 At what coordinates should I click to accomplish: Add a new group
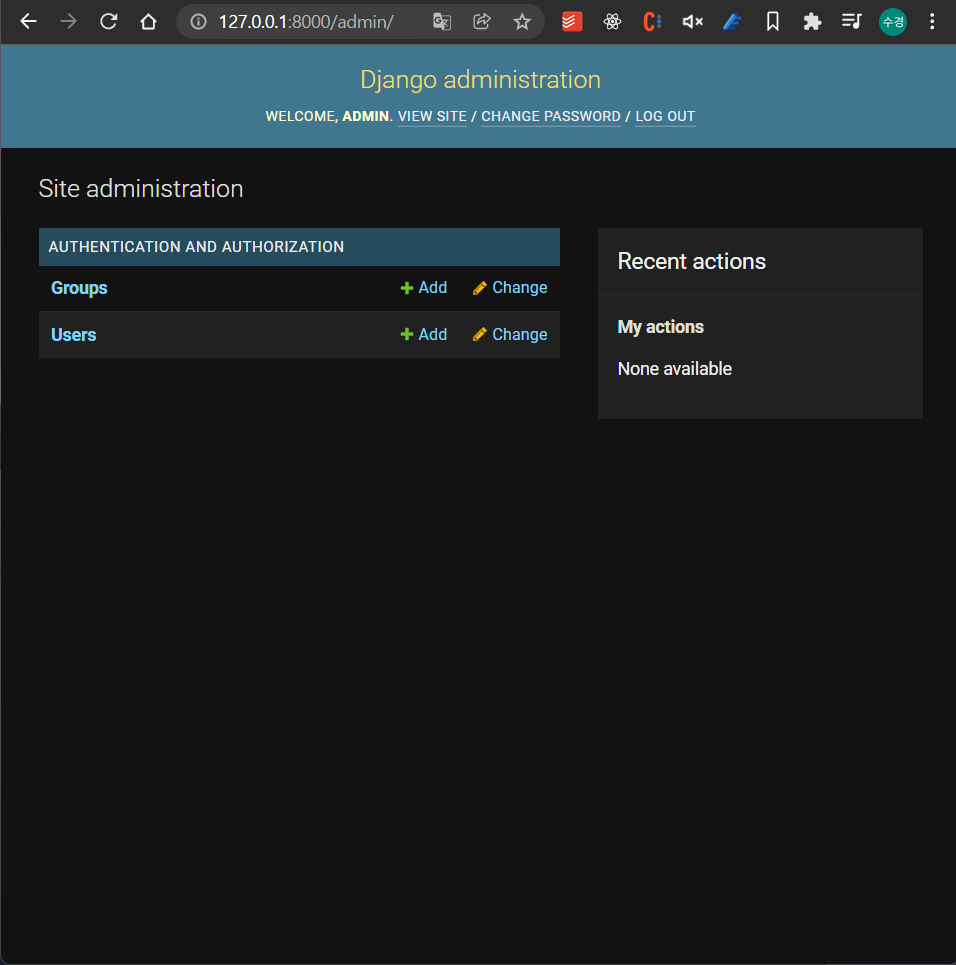click(424, 287)
